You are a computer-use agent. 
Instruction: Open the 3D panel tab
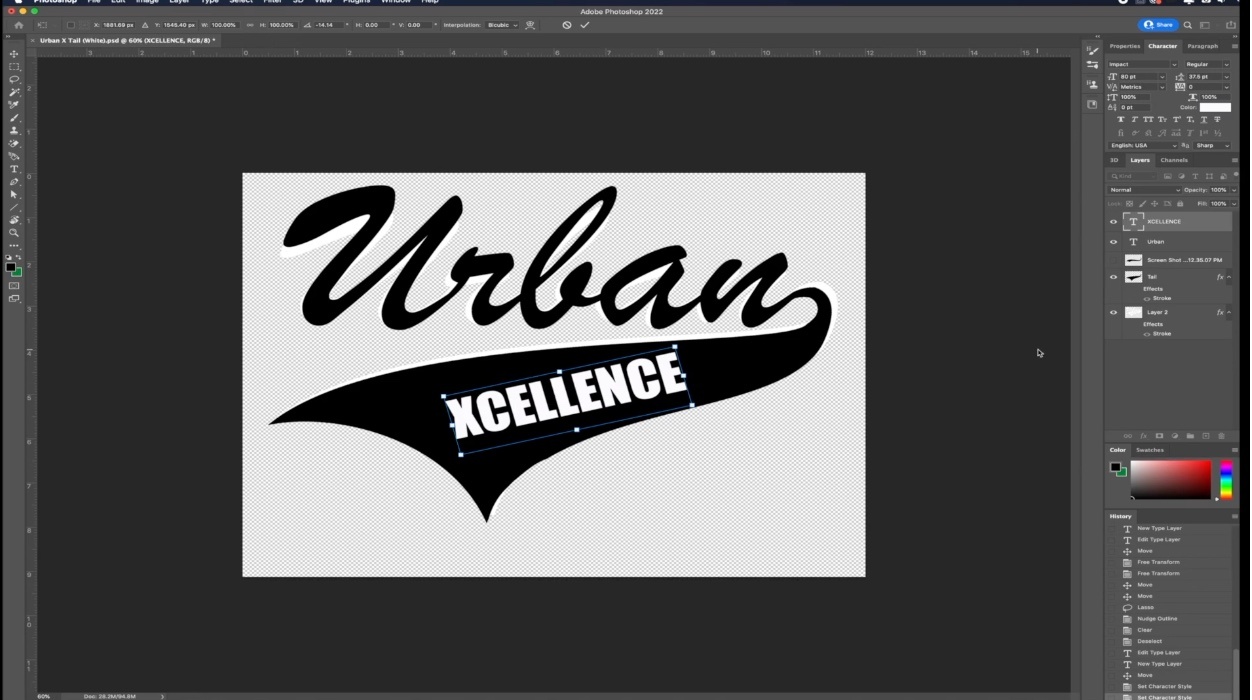(x=1114, y=160)
